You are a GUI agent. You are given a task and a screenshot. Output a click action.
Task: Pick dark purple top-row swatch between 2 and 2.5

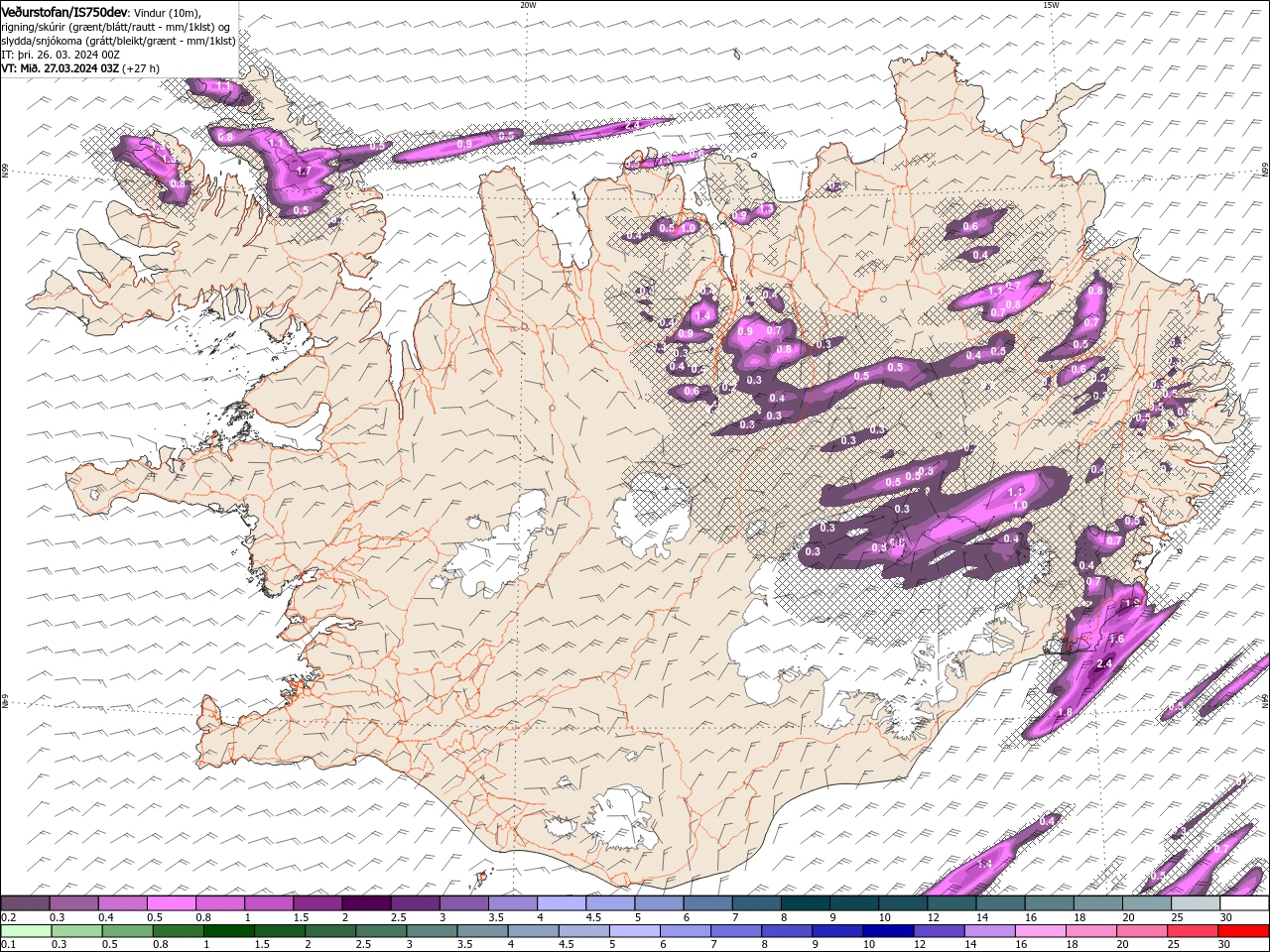tap(367, 903)
